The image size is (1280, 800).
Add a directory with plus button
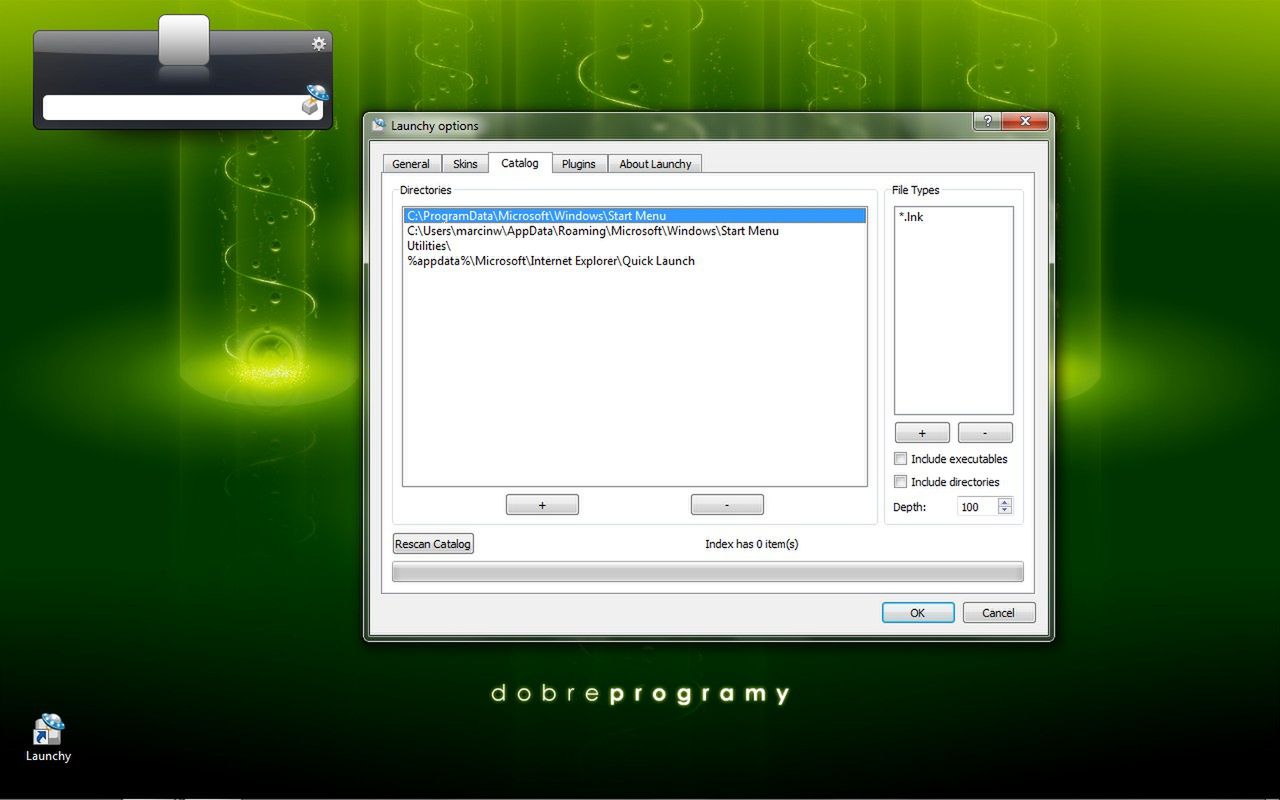542,505
